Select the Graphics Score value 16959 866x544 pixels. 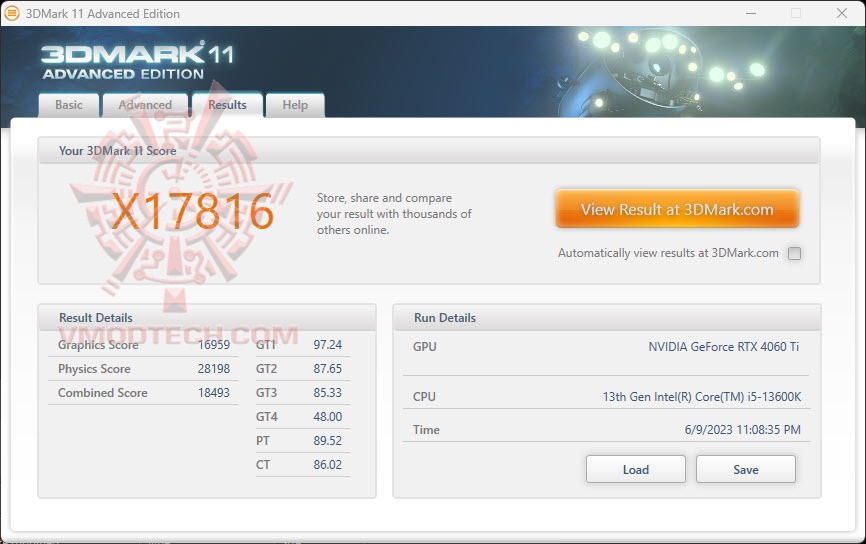[x=214, y=345]
